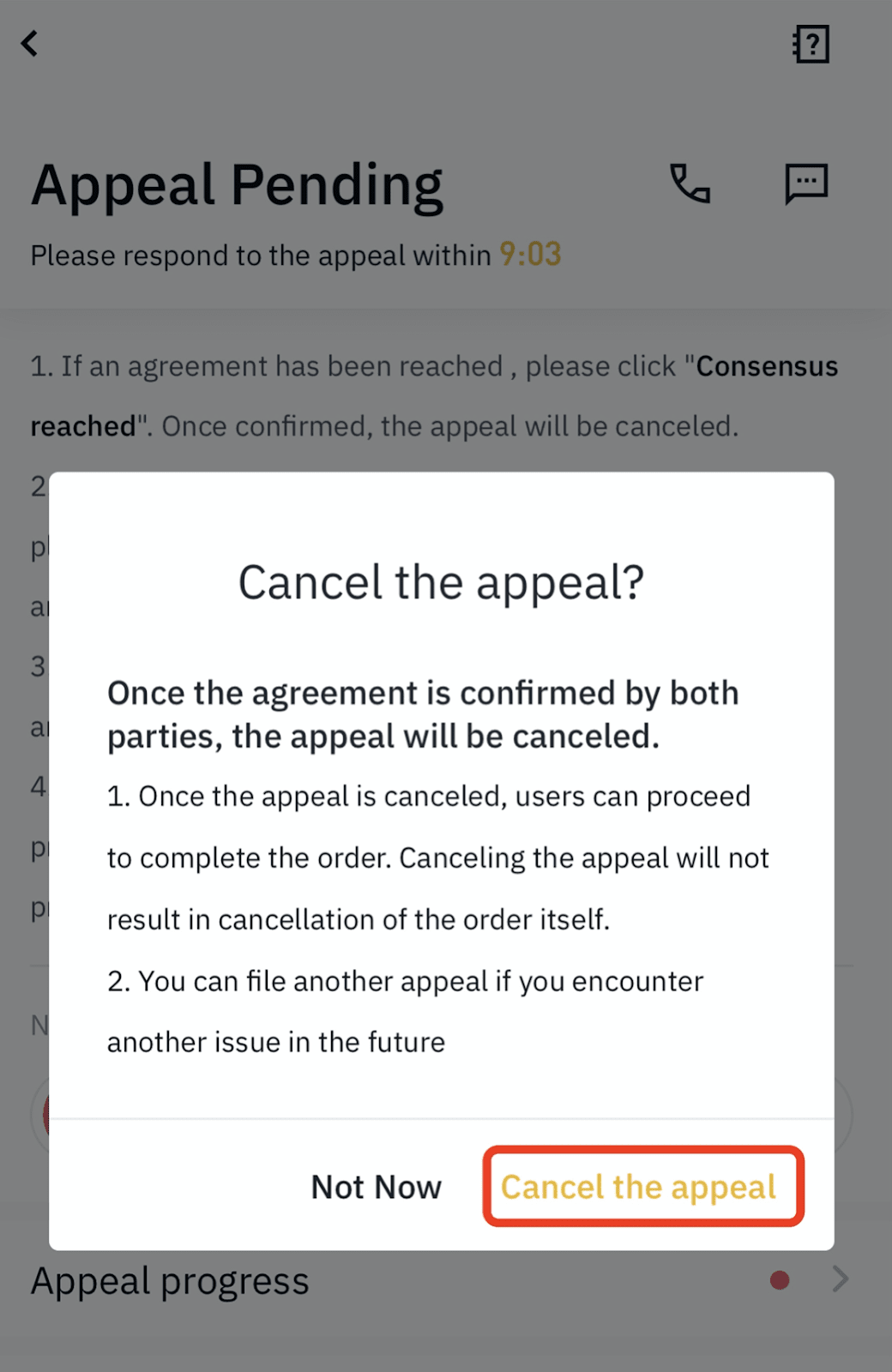The width and height of the screenshot is (892, 1372).
Task: Tap "result in cancellation of the order itself"
Action: click(359, 919)
